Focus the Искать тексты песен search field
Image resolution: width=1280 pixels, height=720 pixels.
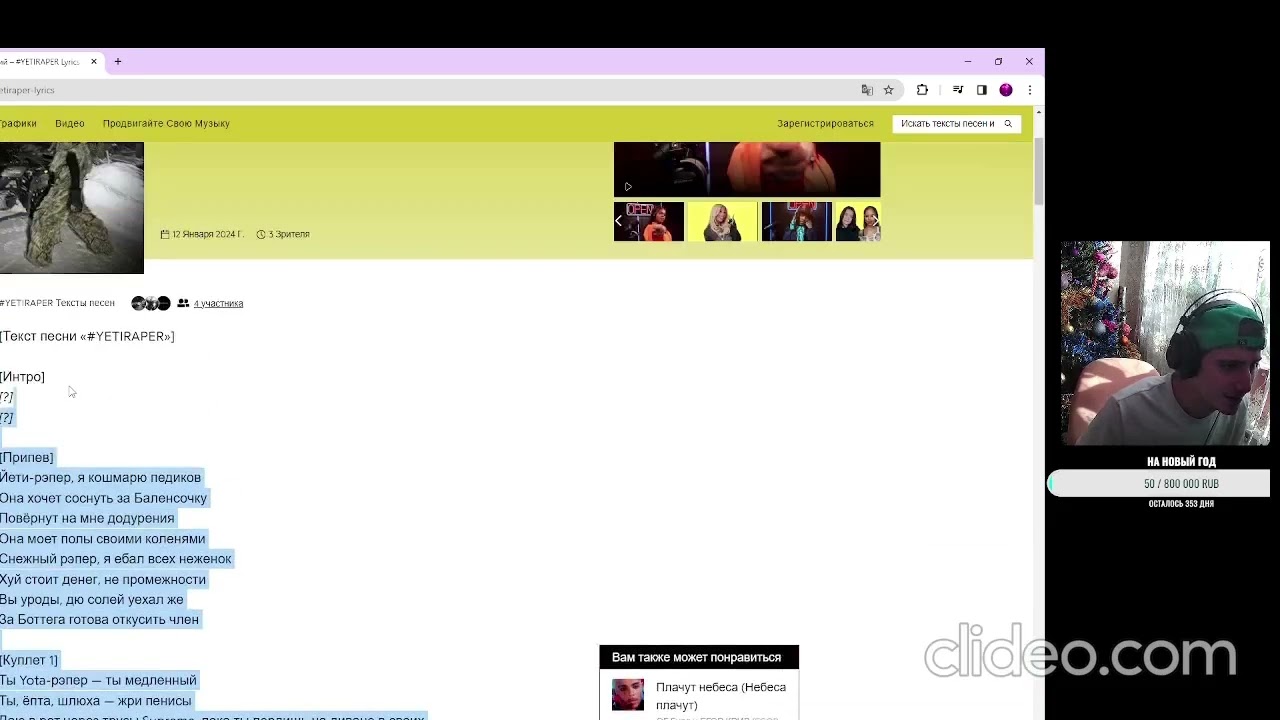pos(948,124)
